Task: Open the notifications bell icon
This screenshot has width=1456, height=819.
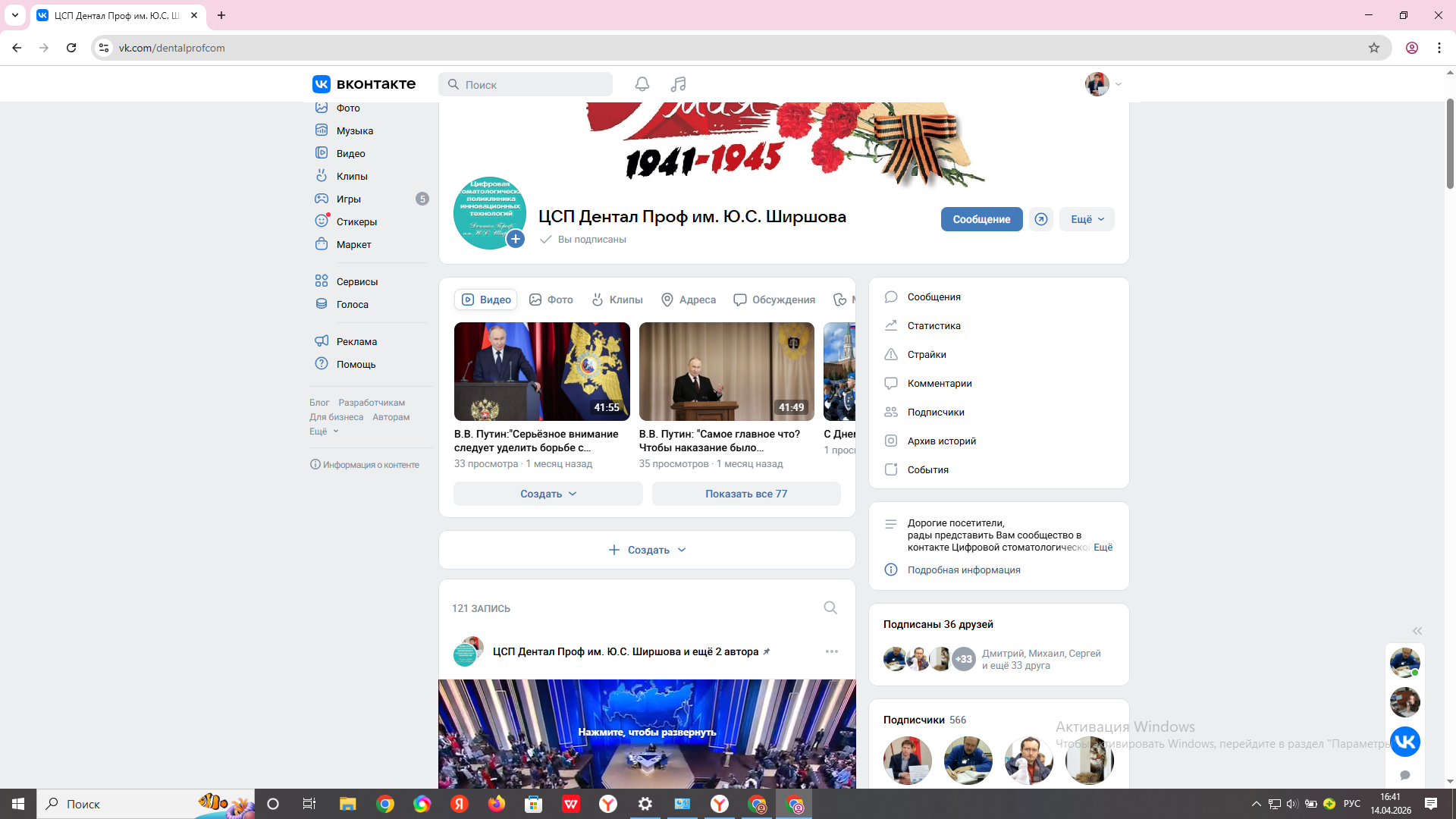Action: (642, 84)
